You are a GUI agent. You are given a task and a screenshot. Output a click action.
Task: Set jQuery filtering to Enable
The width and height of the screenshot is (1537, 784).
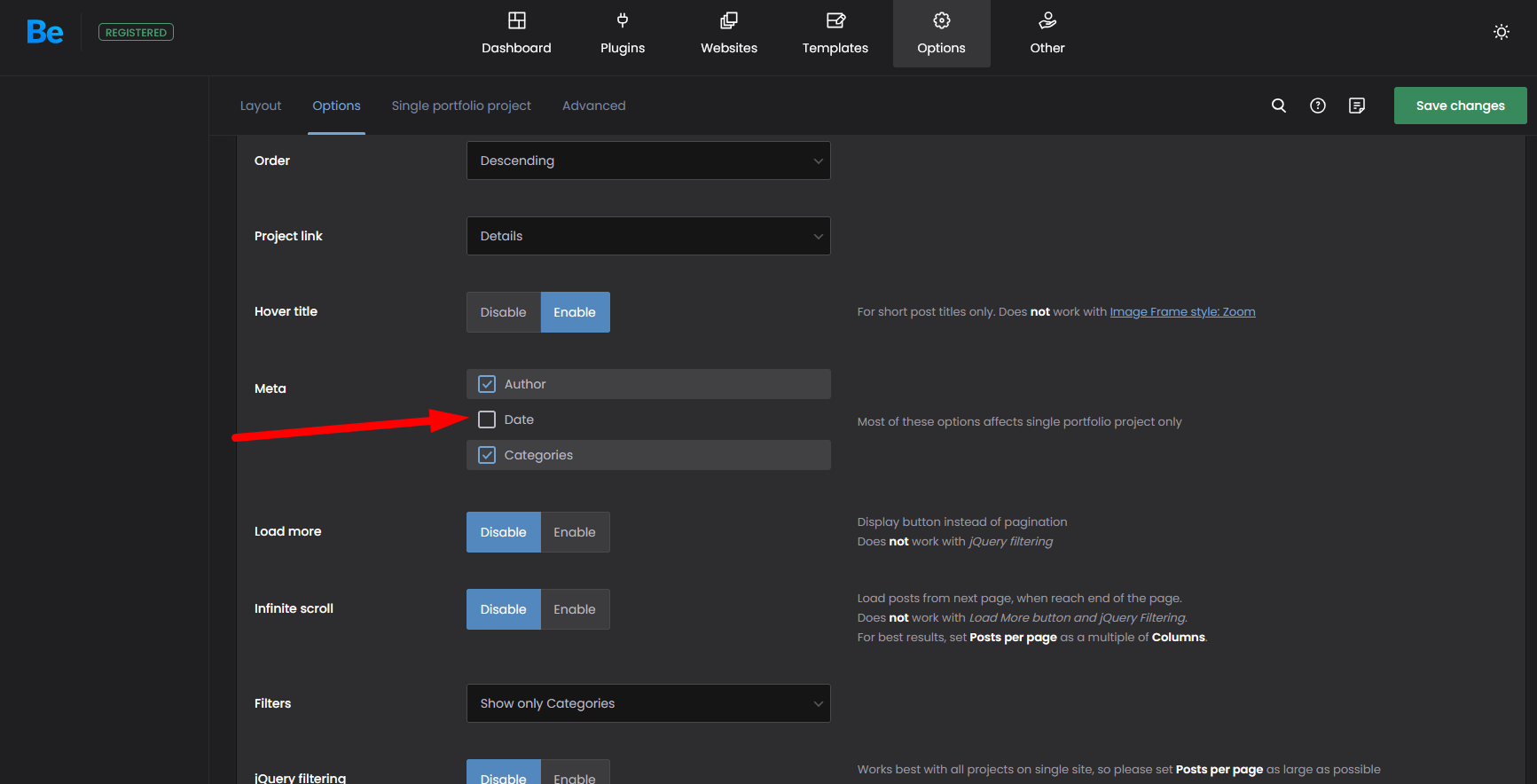575,772
